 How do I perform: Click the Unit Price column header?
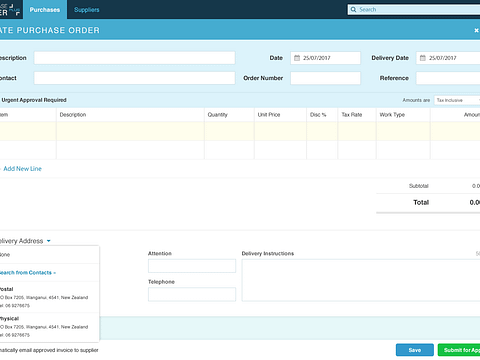point(269,115)
